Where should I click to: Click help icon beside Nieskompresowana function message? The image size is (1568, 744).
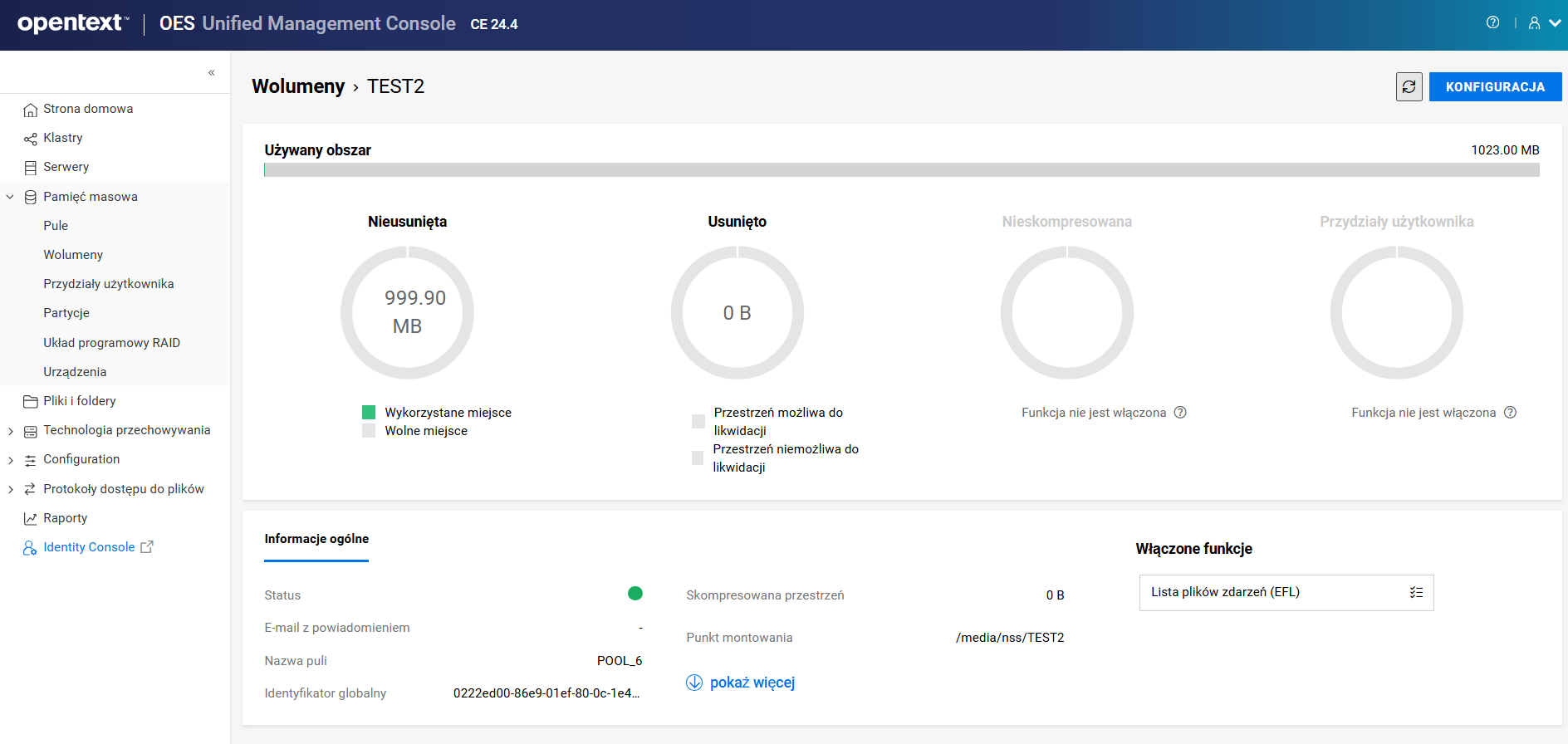pos(1180,413)
